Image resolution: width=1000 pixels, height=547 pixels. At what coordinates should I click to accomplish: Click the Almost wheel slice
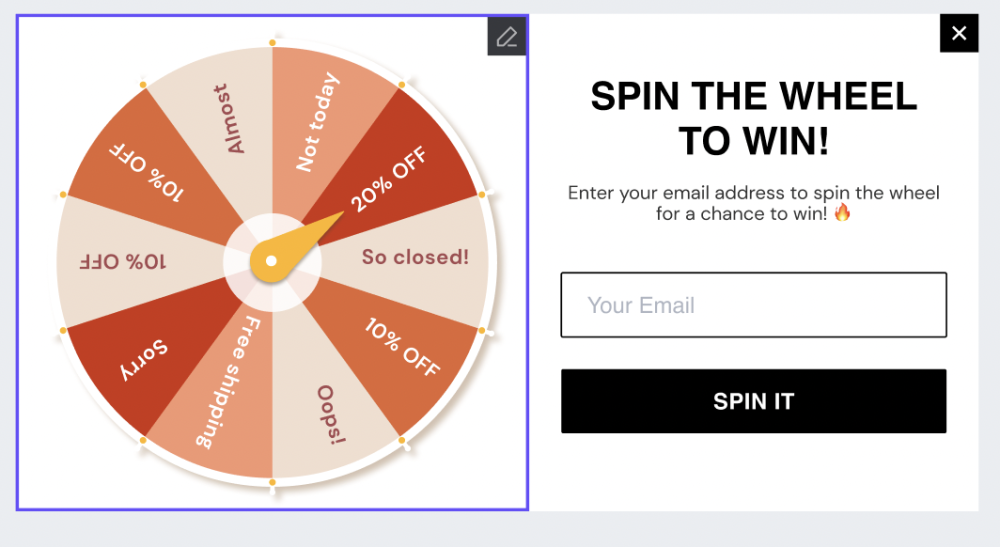228,118
